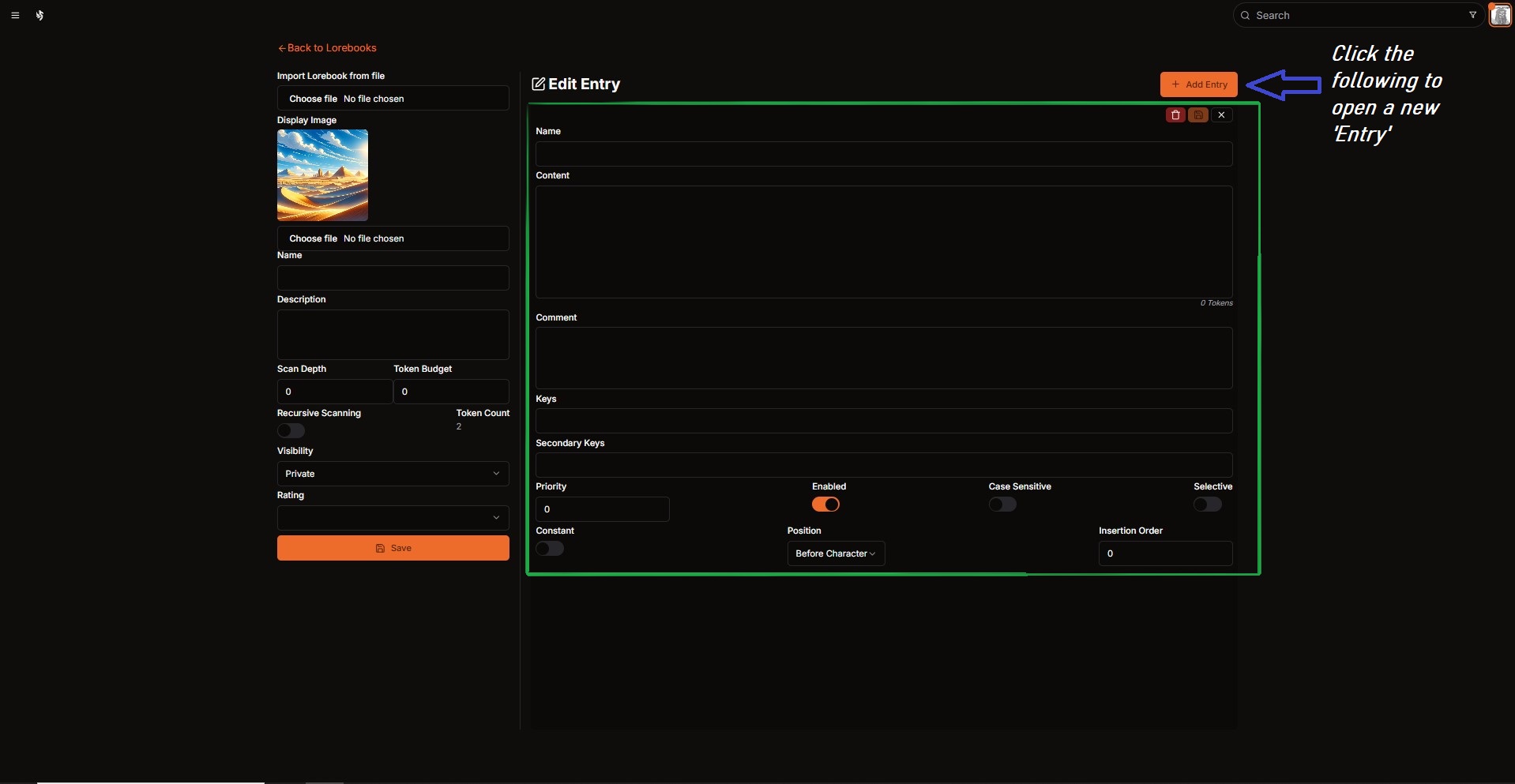Viewport: 1515px width, 784px height.
Task: Open the Visibility dropdown set to Private
Action: [393, 474]
